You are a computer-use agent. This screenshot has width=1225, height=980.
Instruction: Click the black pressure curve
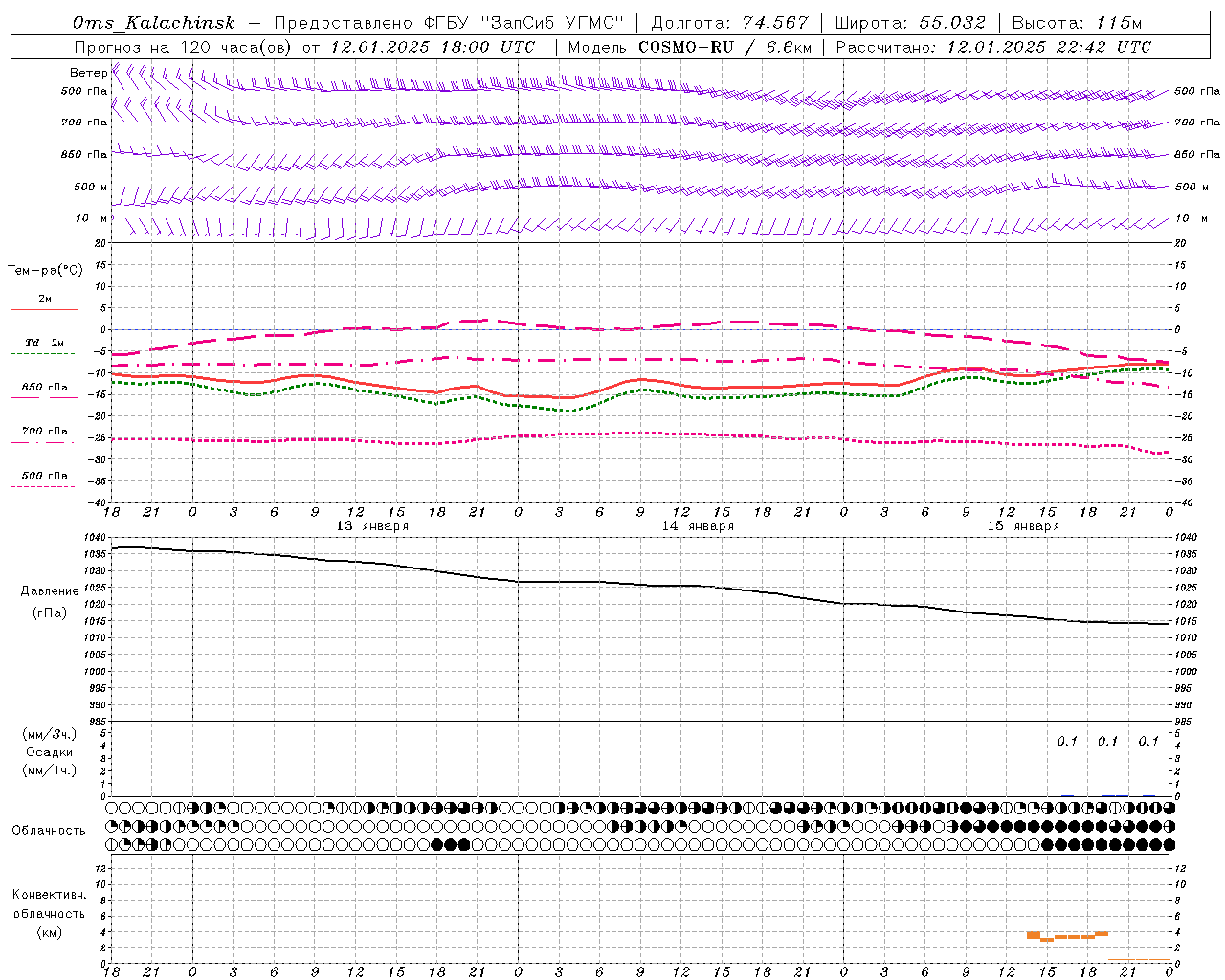[x=640, y=583]
